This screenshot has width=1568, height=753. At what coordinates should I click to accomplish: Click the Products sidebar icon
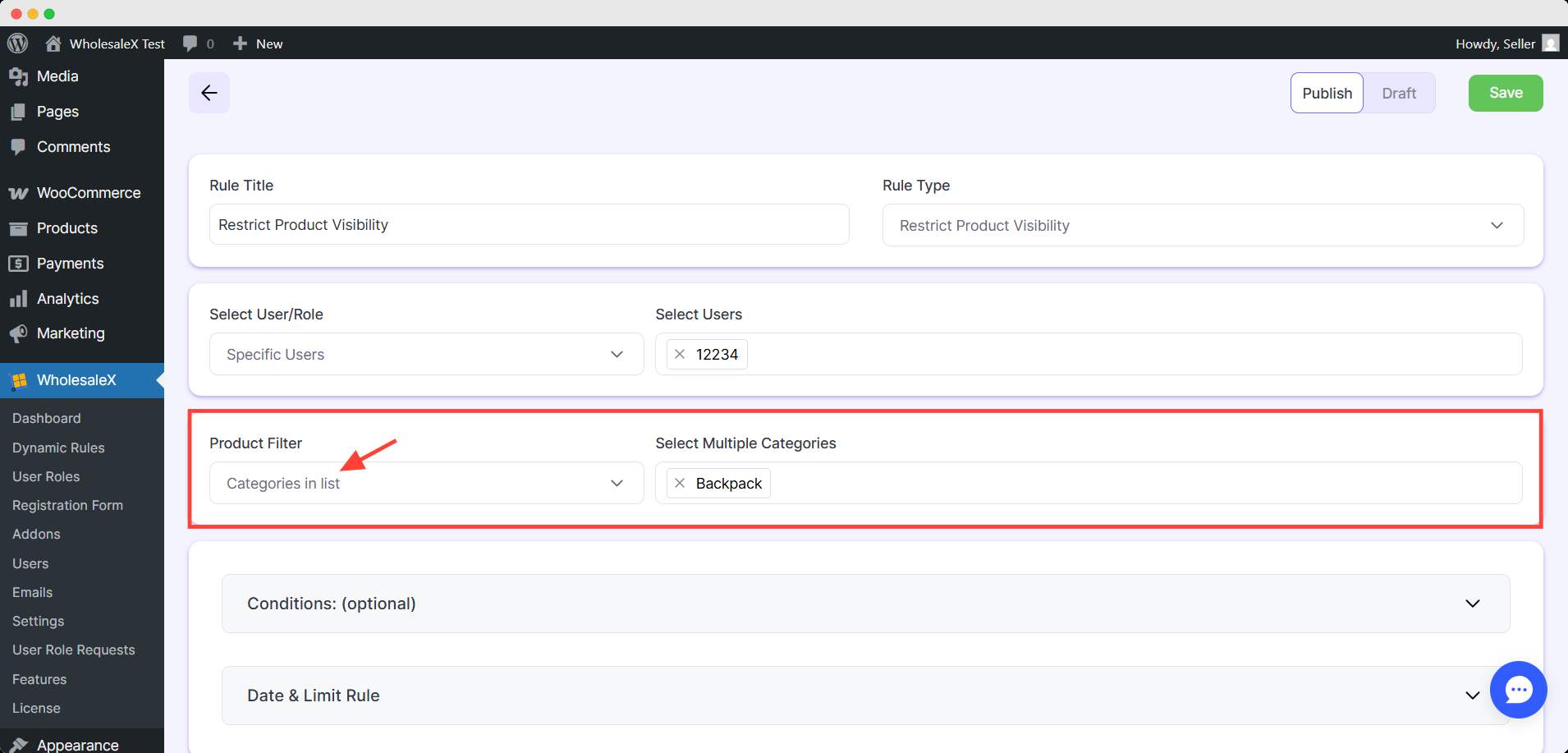point(18,228)
